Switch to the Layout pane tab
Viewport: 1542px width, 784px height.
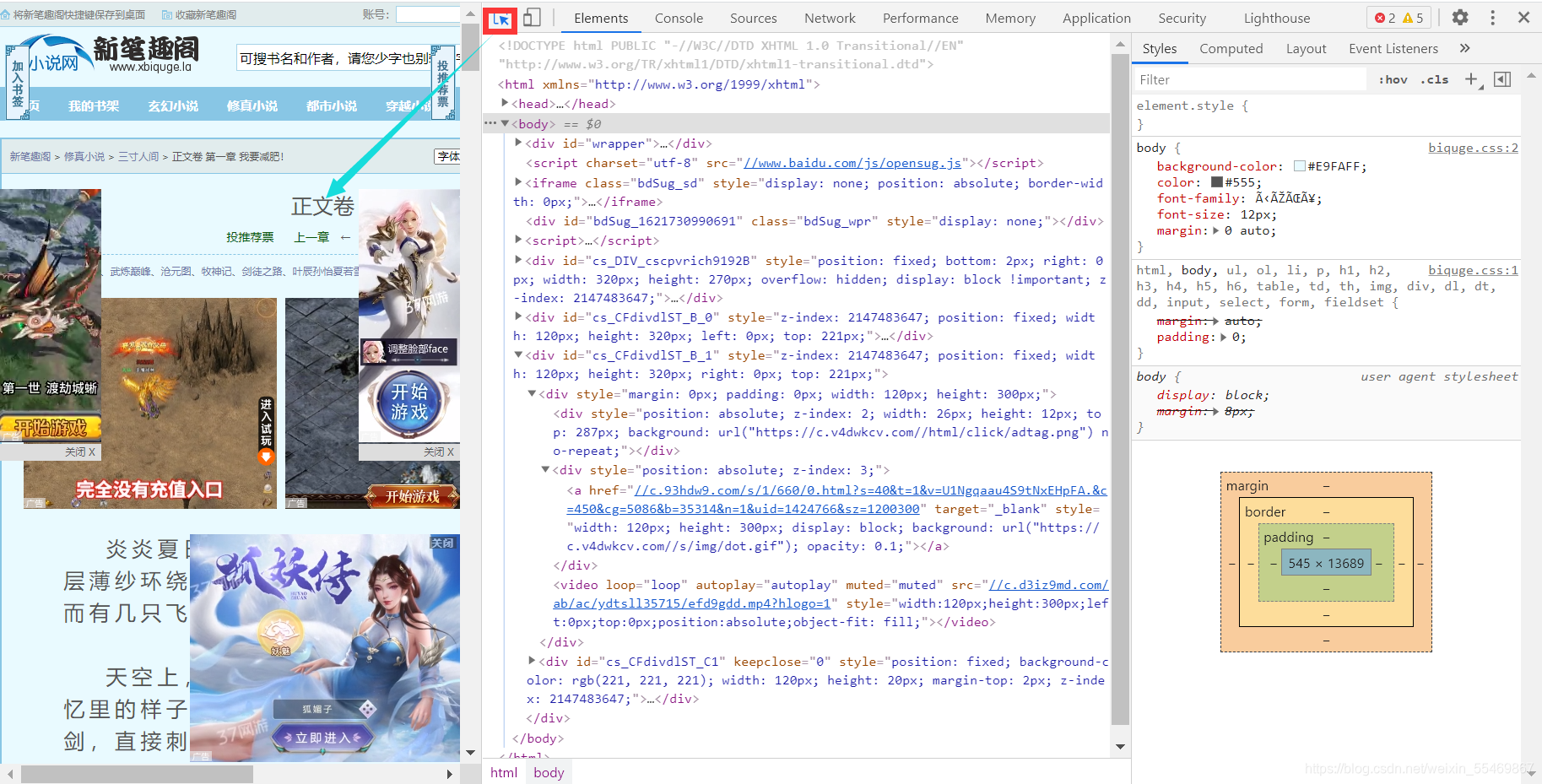(1306, 49)
